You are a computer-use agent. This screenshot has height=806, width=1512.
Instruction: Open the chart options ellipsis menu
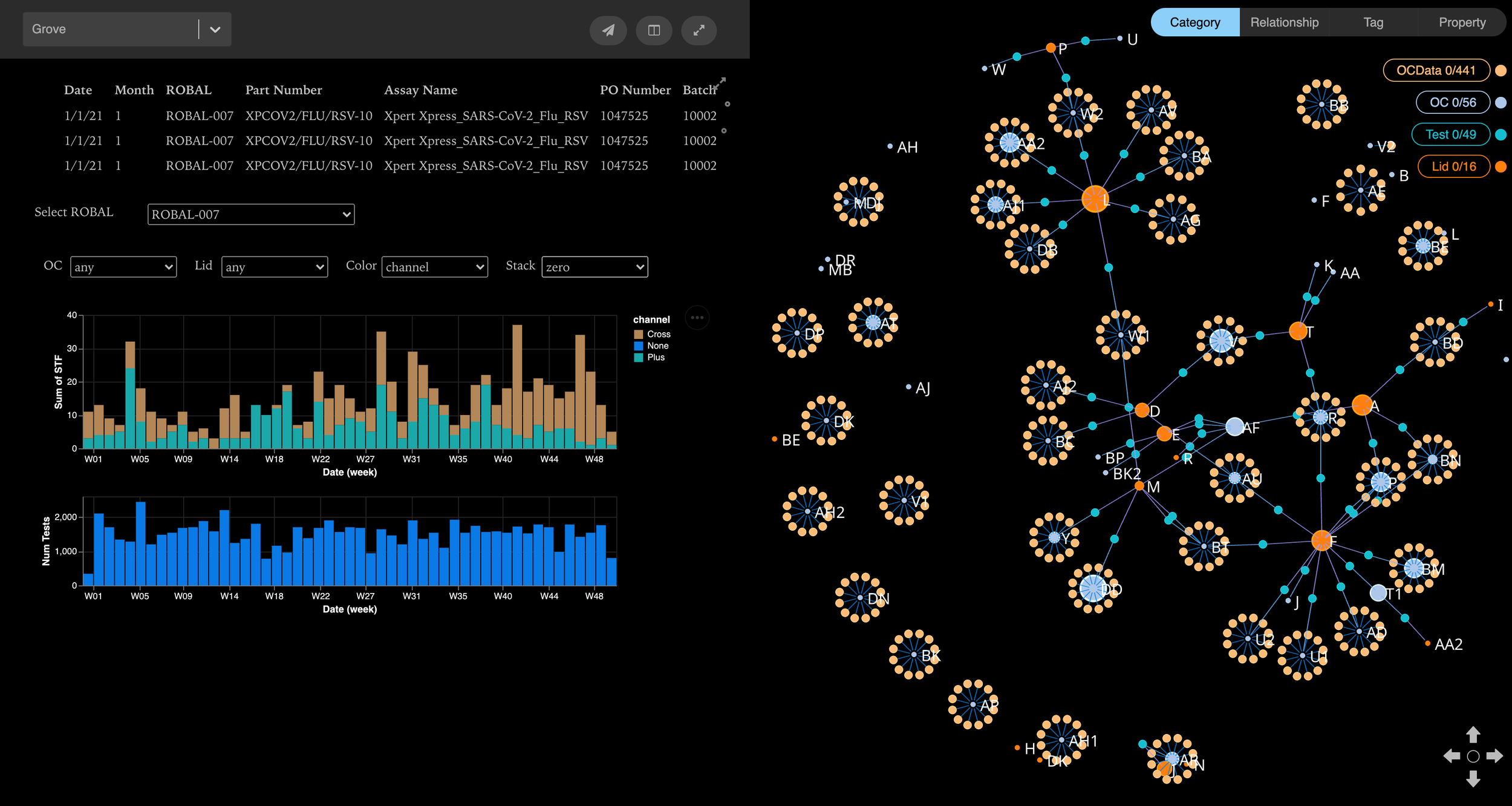click(x=698, y=318)
